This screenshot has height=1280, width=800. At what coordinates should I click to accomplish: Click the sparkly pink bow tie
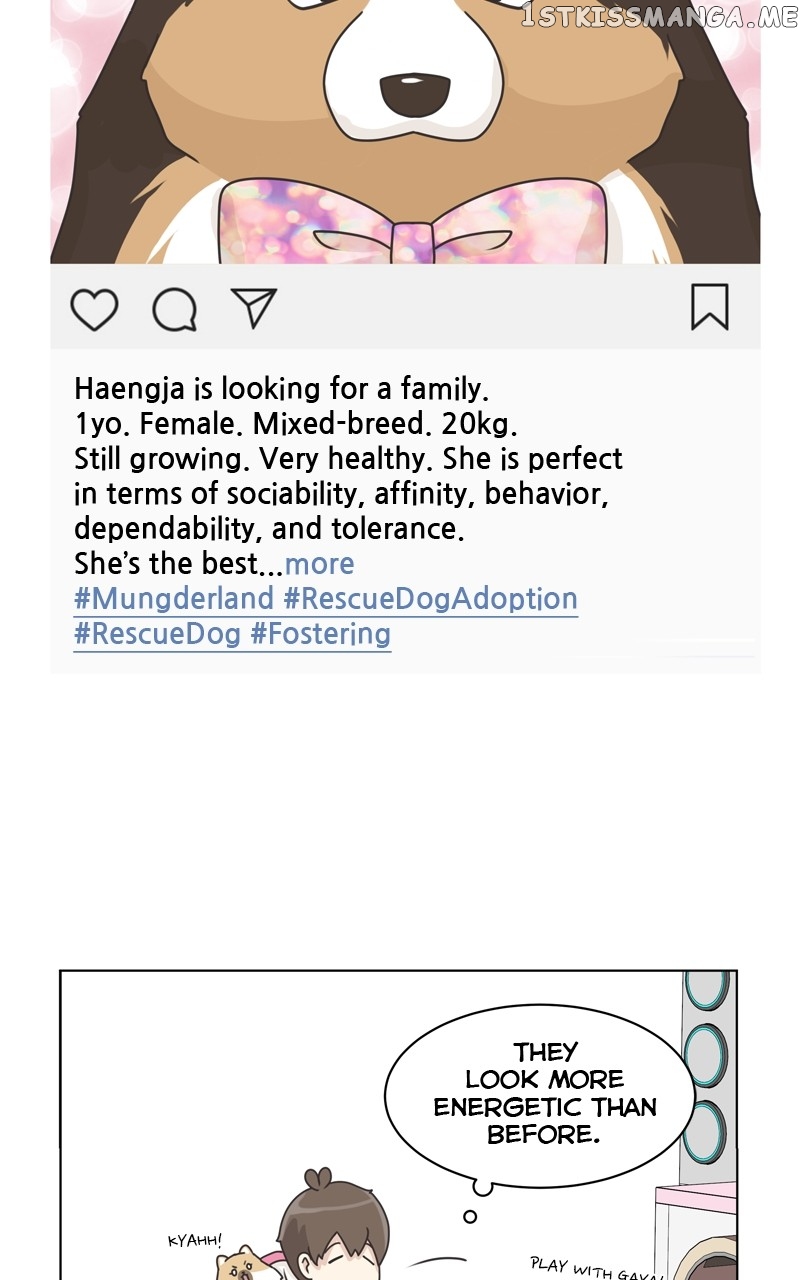[412, 223]
